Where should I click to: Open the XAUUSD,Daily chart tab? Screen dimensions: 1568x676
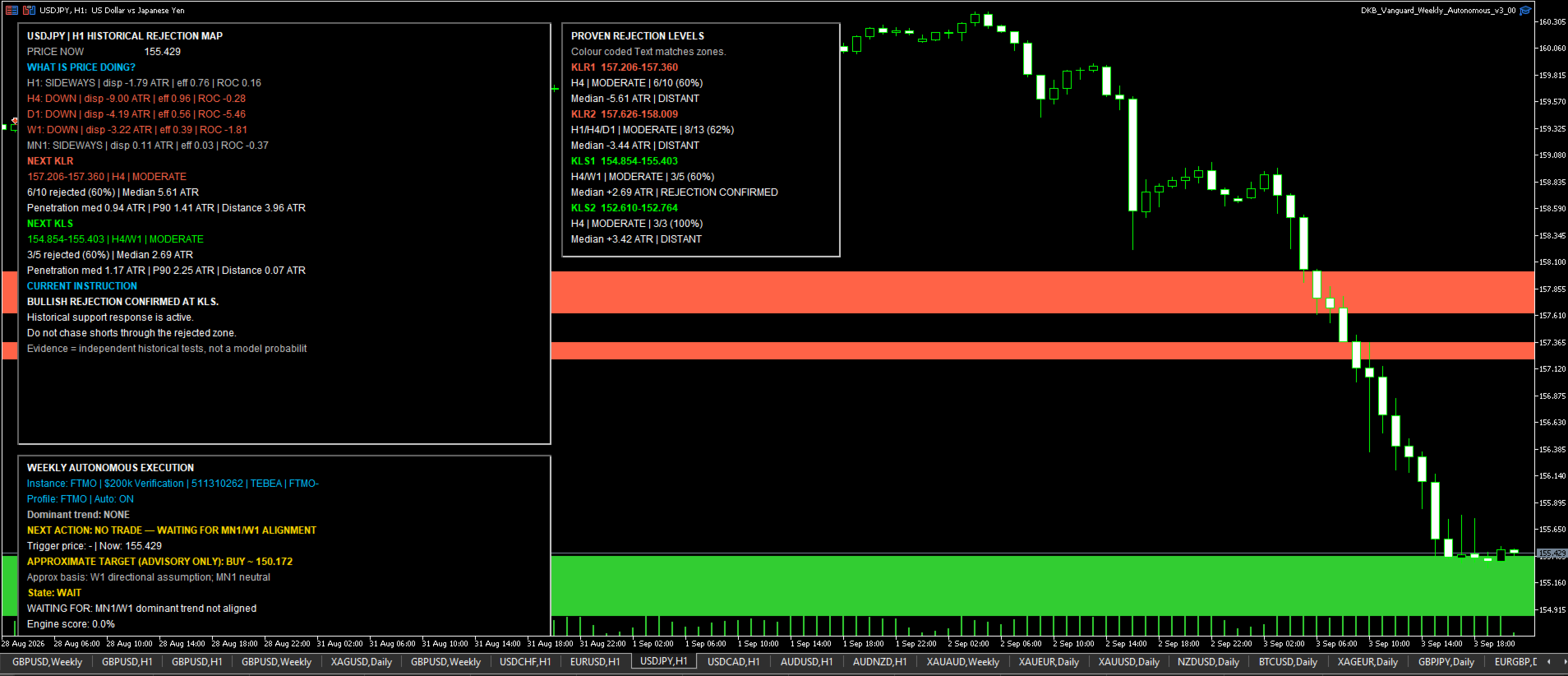[1128, 661]
